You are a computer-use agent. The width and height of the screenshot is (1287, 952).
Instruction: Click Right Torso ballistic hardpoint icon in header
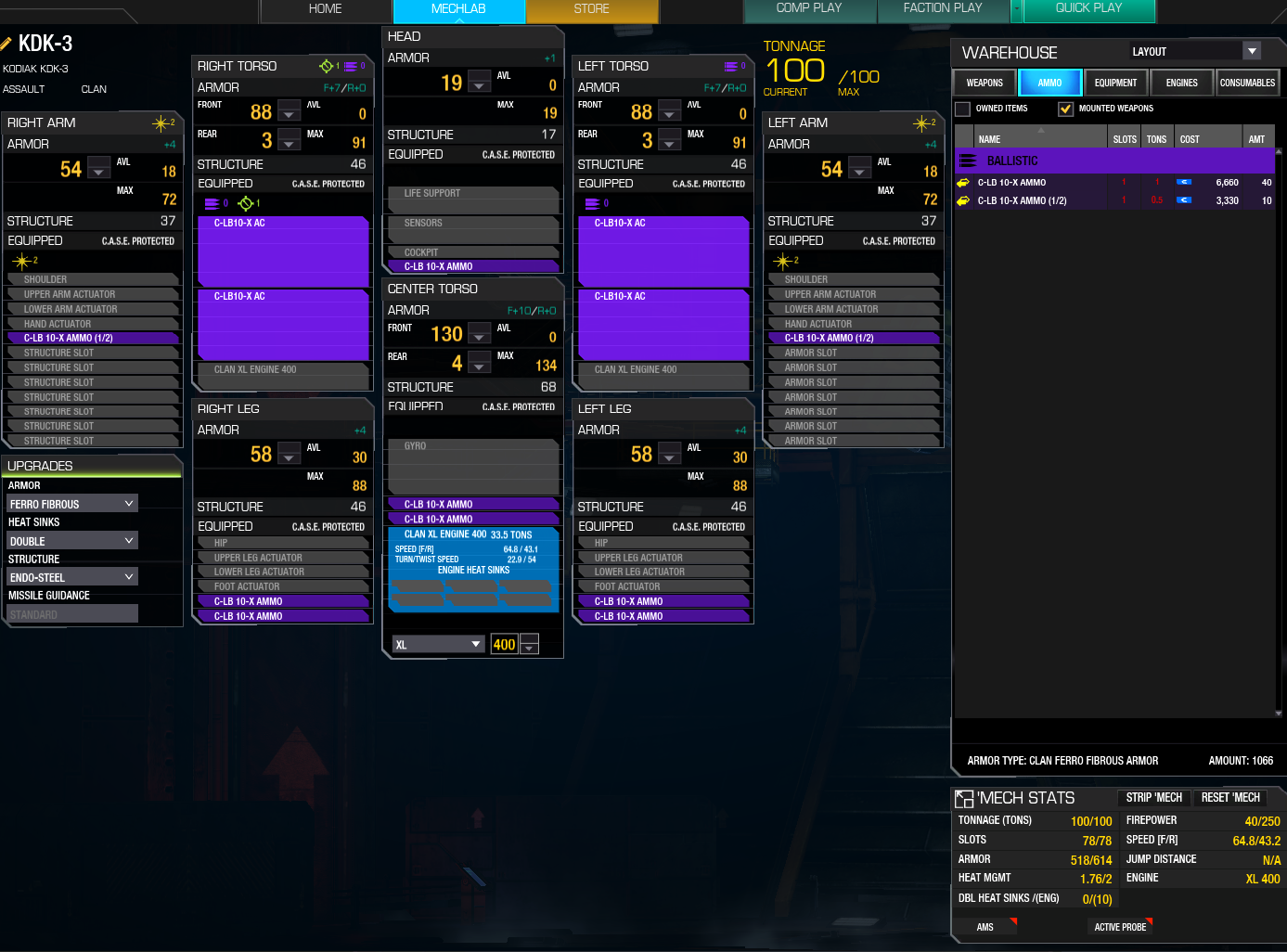pyautogui.click(x=351, y=66)
